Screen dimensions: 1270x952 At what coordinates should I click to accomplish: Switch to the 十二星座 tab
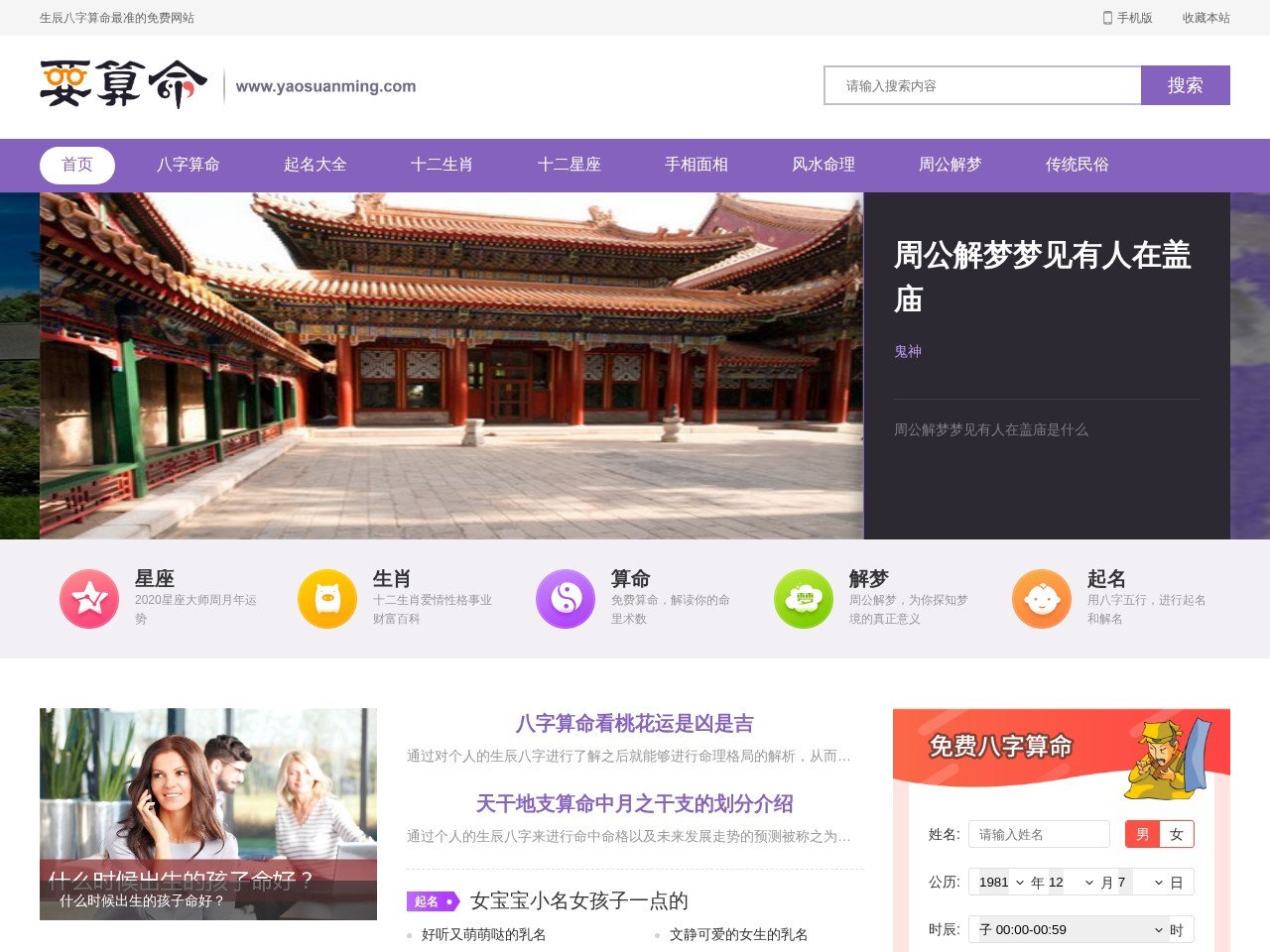click(x=570, y=165)
